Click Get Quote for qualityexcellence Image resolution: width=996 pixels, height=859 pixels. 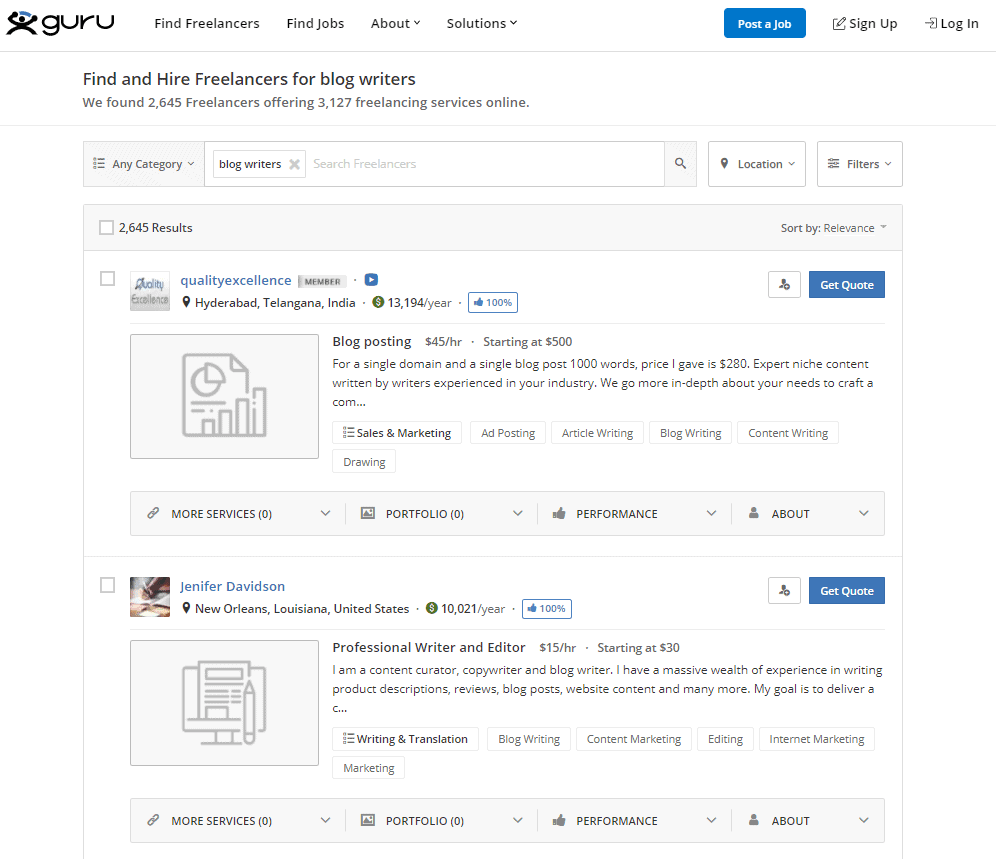tap(846, 285)
